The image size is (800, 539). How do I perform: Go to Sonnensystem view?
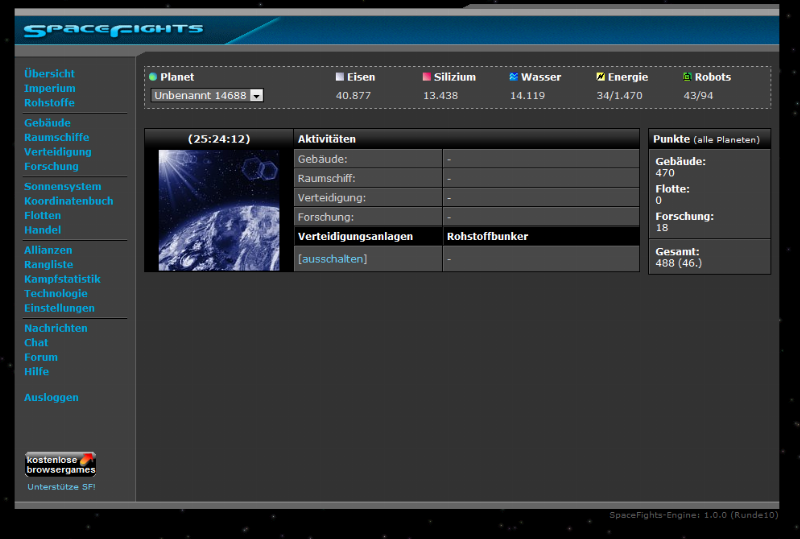[63, 187]
